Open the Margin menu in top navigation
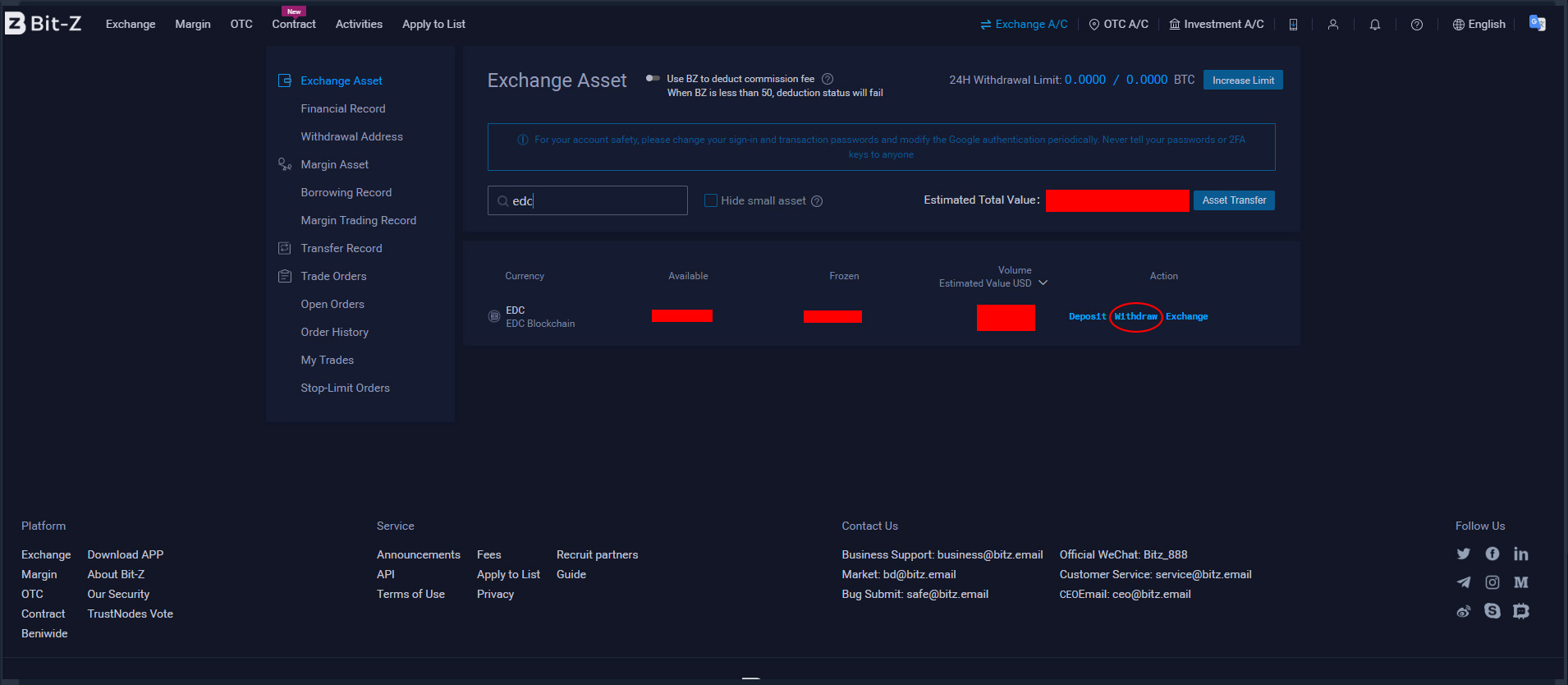The height and width of the screenshot is (685, 1568). coord(193,25)
